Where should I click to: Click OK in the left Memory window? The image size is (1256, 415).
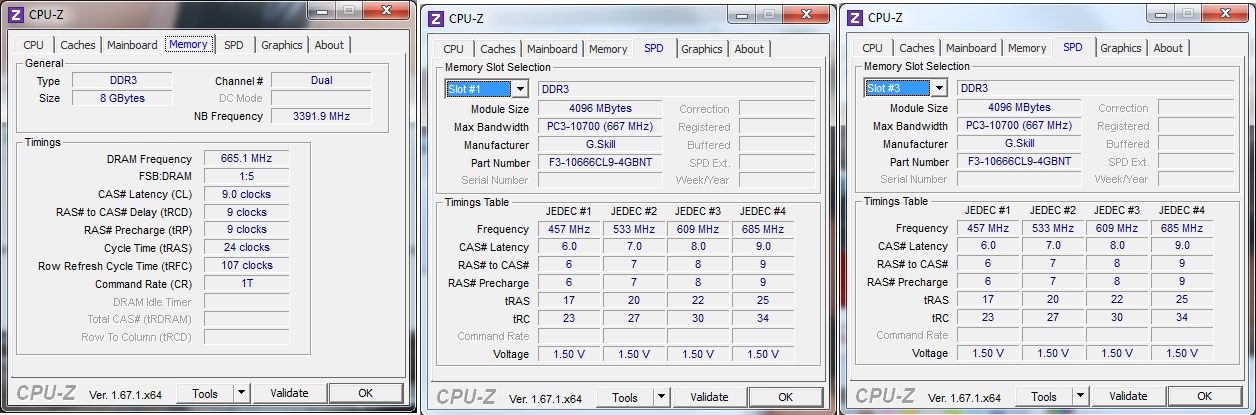click(366, 393)
